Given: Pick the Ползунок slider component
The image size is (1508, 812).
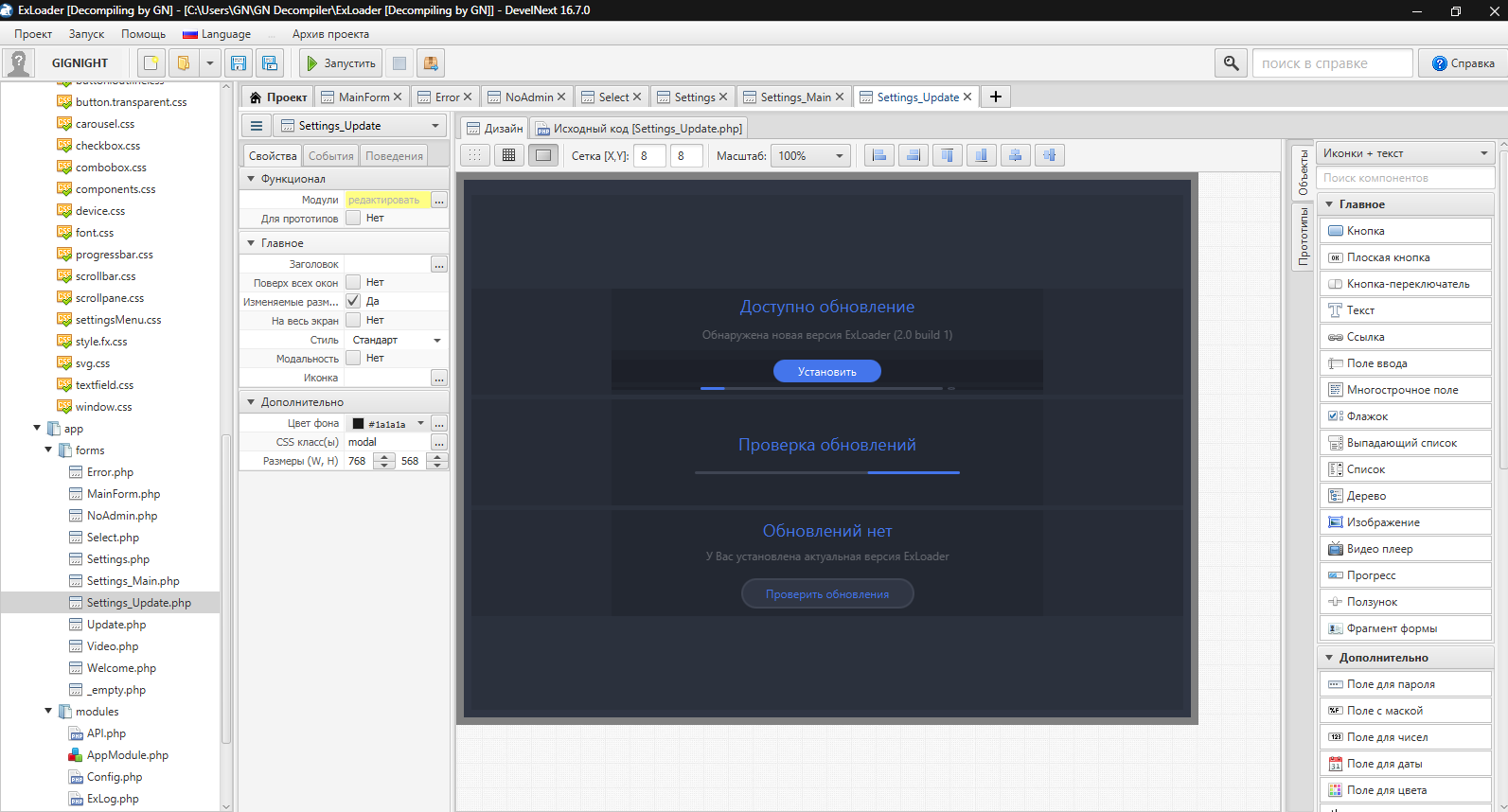Looking at the screenshot, I should pos(1405,602).
